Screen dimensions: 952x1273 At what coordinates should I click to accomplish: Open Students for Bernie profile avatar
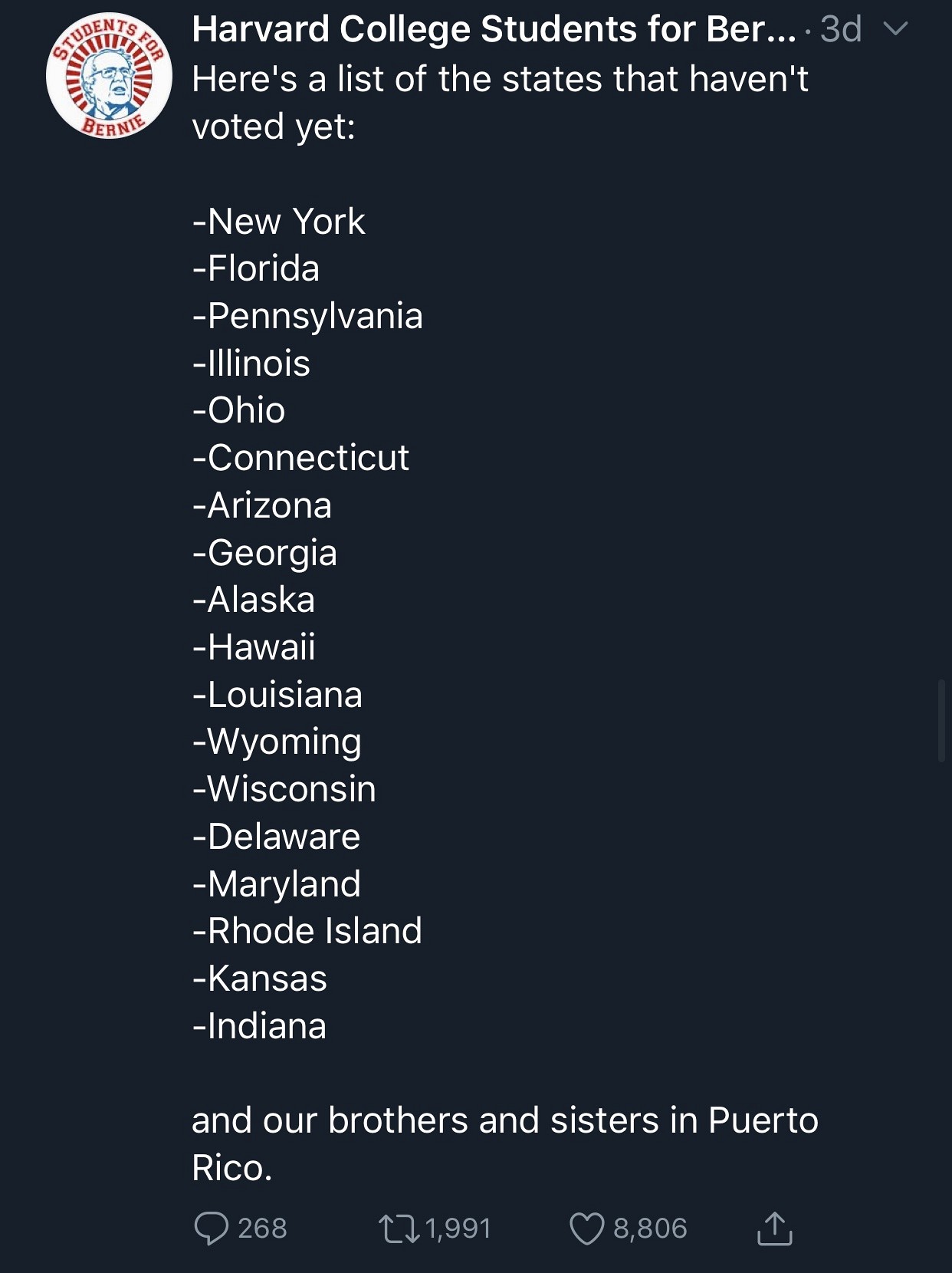(109, 76)
